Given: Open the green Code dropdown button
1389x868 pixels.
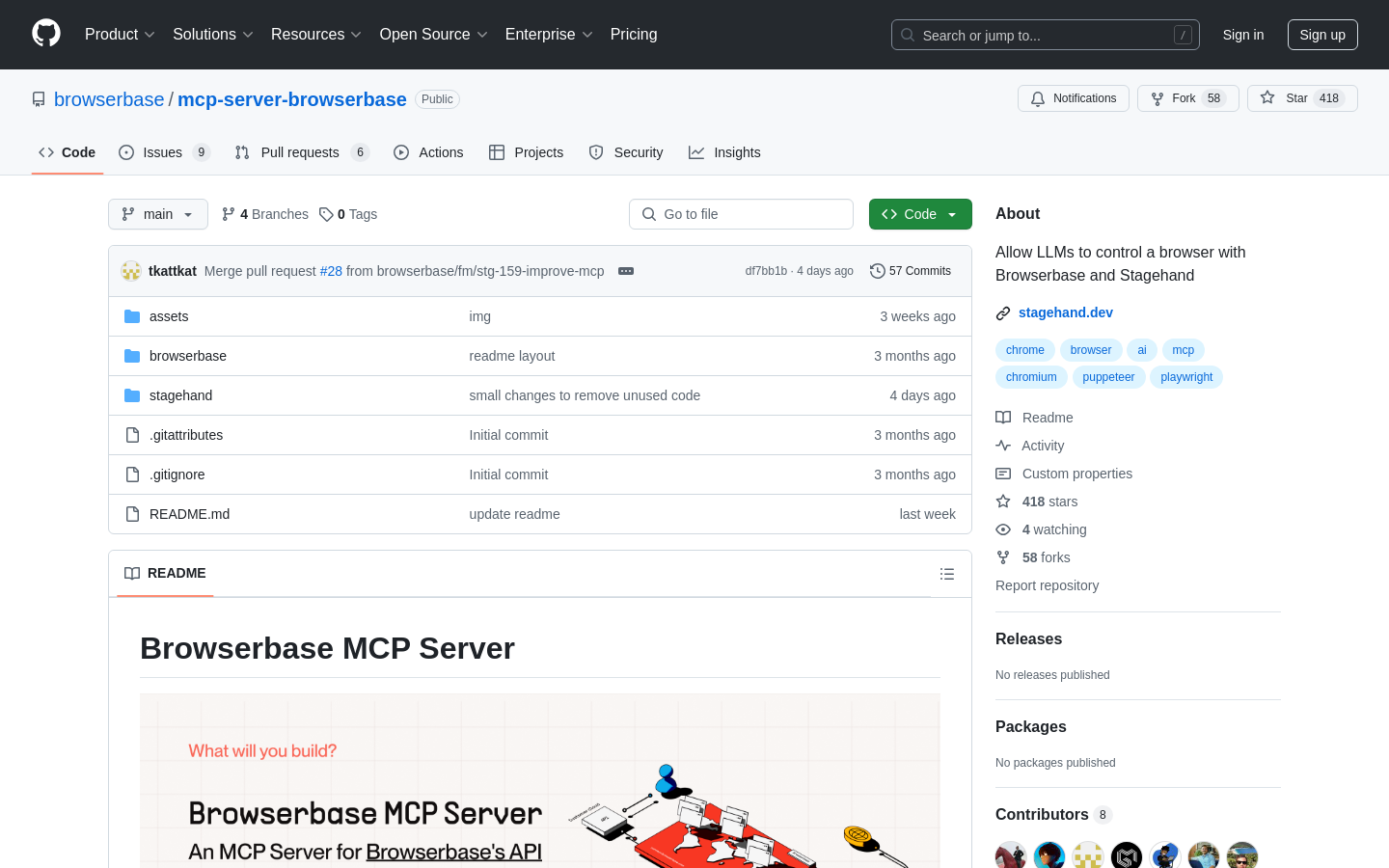Looking at the screenshot, I should pos(920,214).
